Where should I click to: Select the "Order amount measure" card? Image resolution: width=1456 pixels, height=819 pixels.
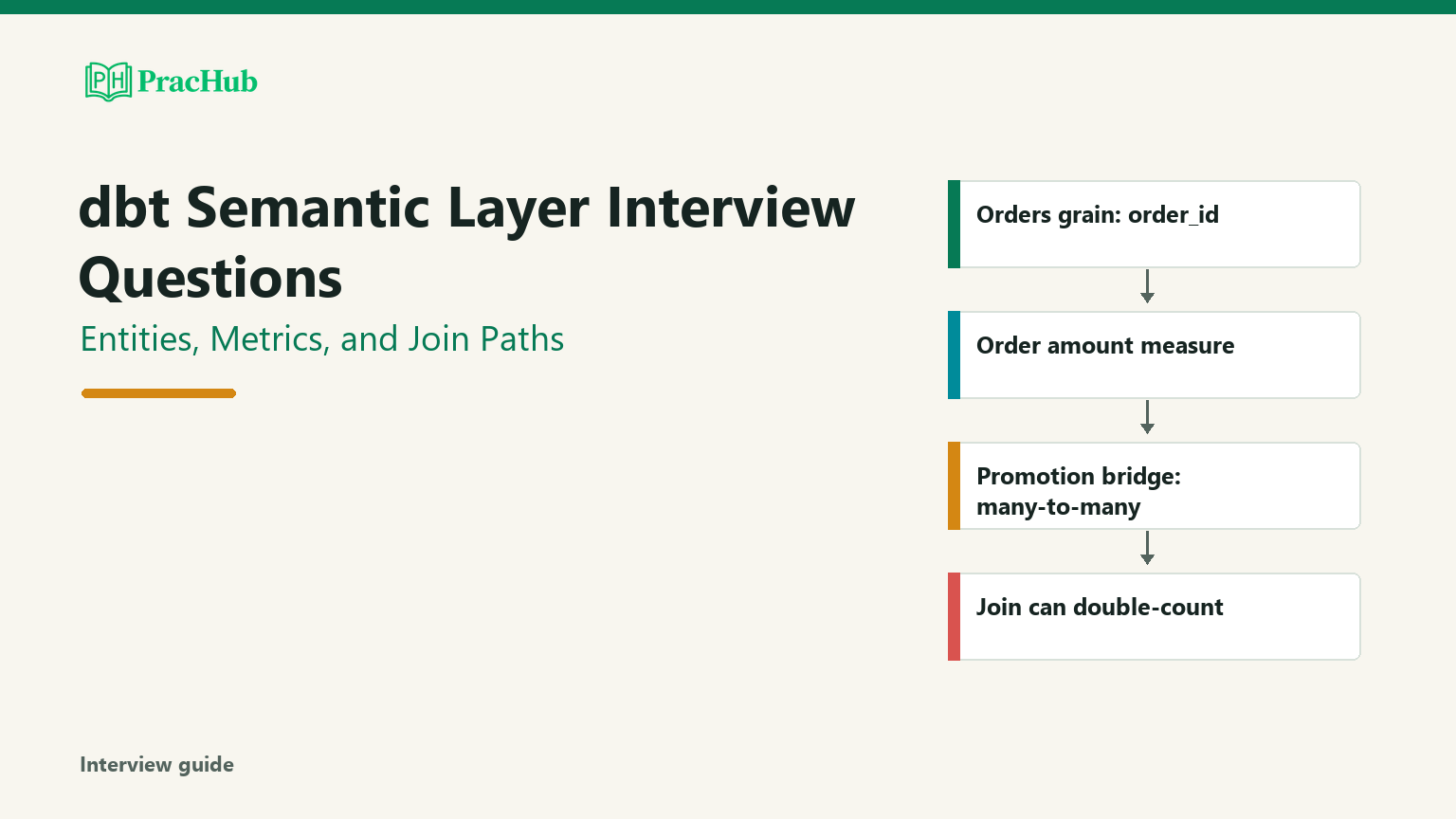[x=1155, y=355]
